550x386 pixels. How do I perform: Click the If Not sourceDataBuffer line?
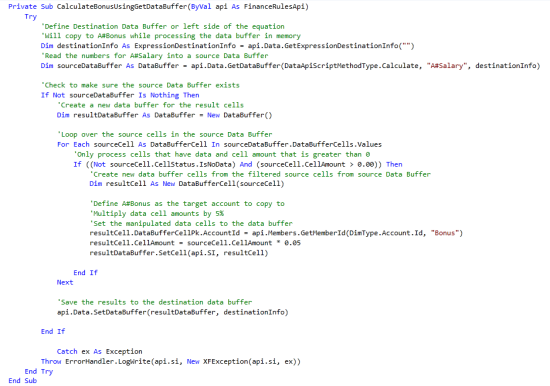[120, 95]
